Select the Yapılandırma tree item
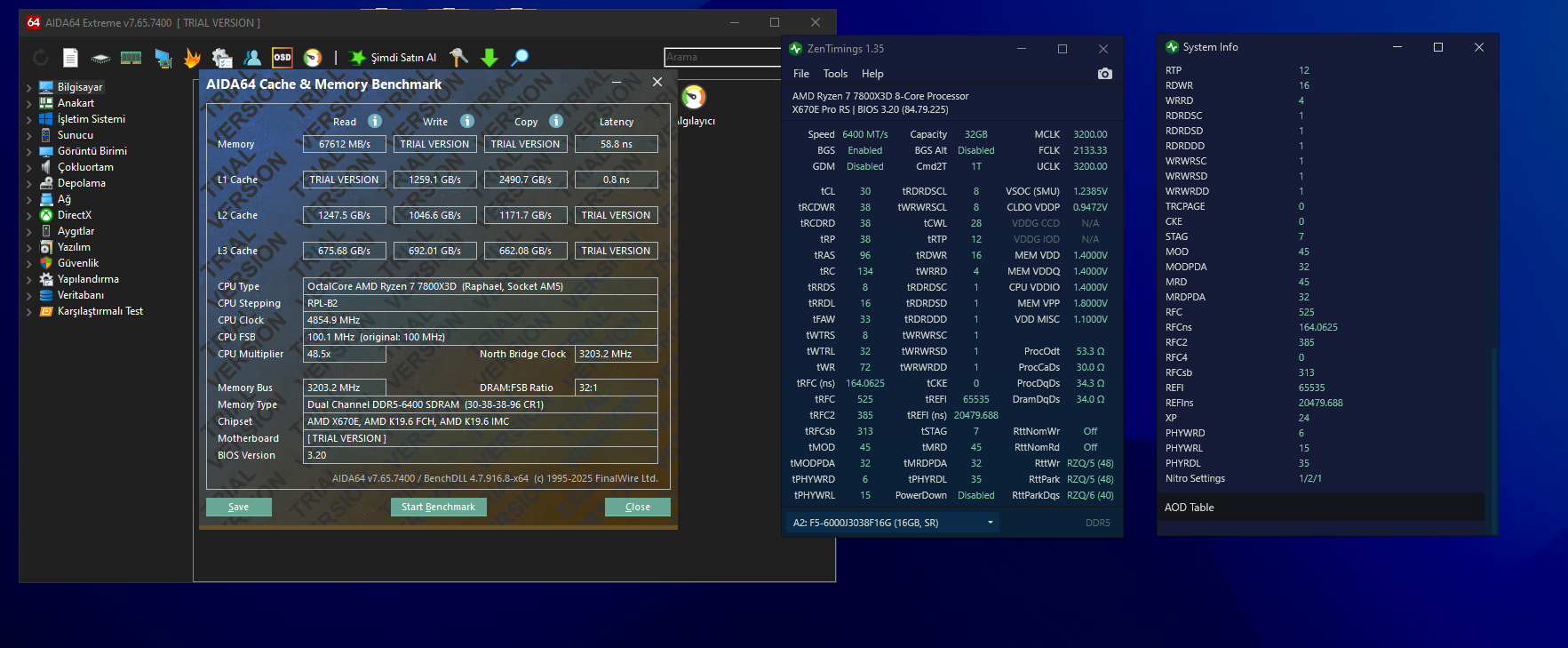This screenshot has height=648, width=1568. [x=88, y=279]
